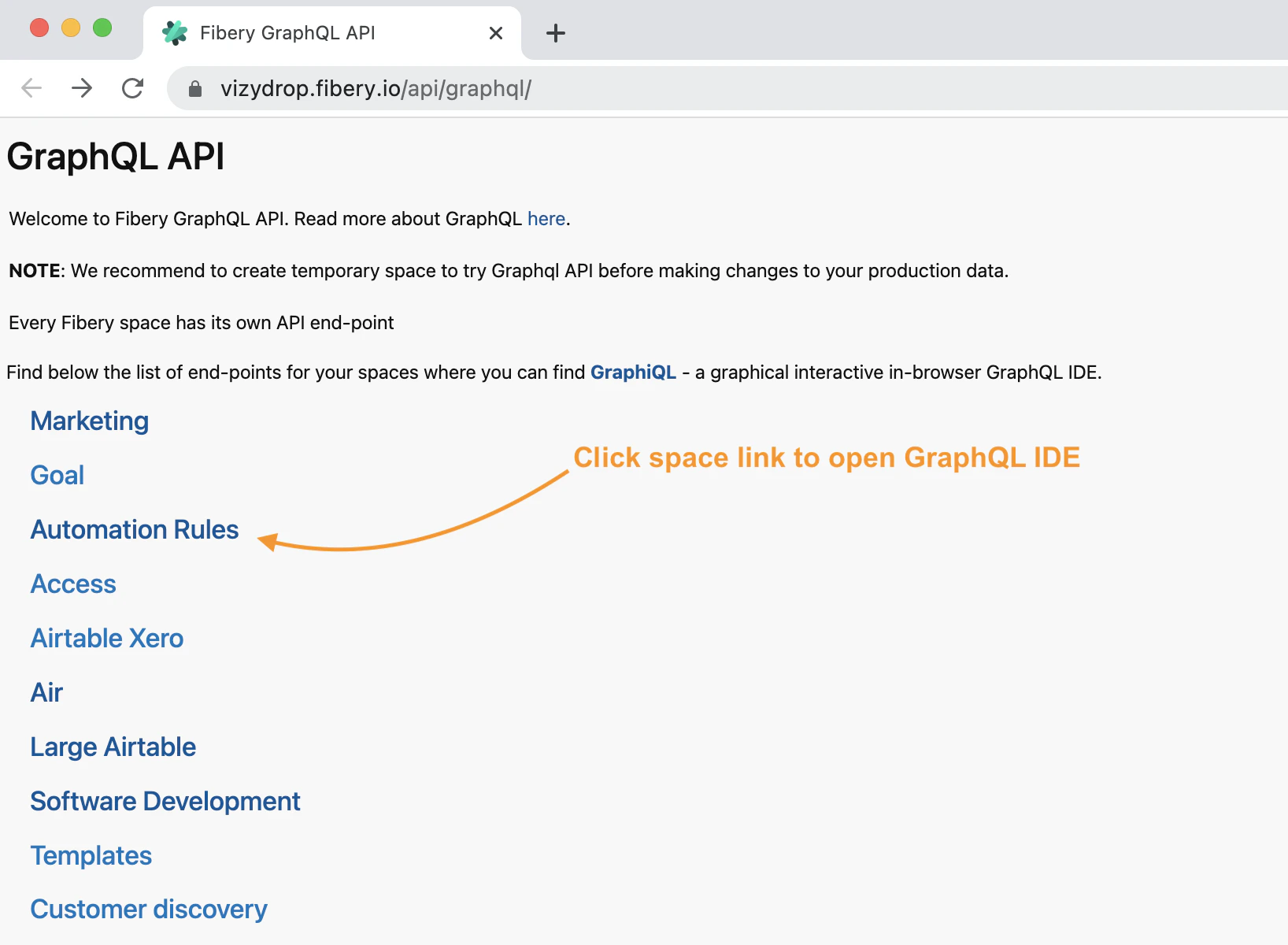Open the Templates space endpoint

click(x=91, y=856)
